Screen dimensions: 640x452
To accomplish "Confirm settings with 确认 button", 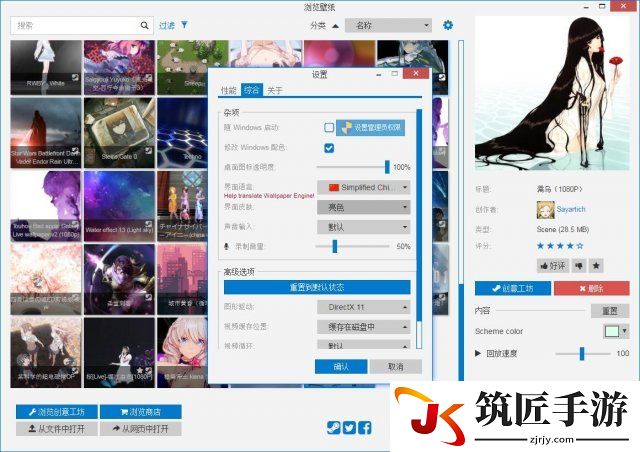I will tap(341, 367).
